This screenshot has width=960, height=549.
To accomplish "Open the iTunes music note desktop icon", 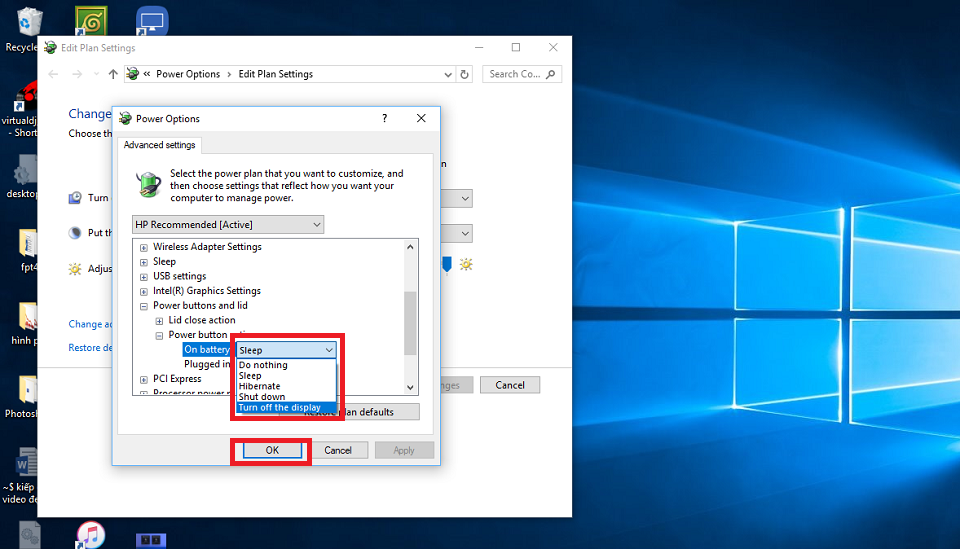I will coord(91,535).
